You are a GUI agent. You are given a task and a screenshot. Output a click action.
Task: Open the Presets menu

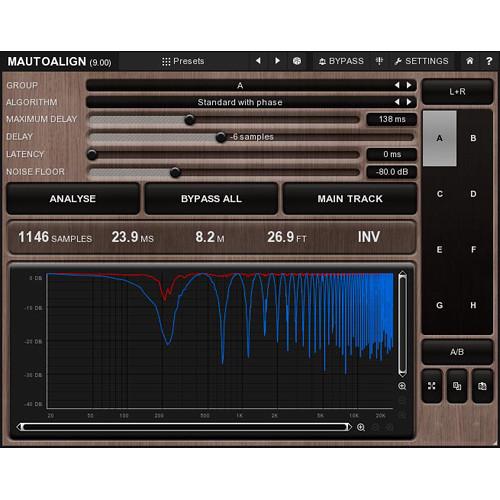183,61
